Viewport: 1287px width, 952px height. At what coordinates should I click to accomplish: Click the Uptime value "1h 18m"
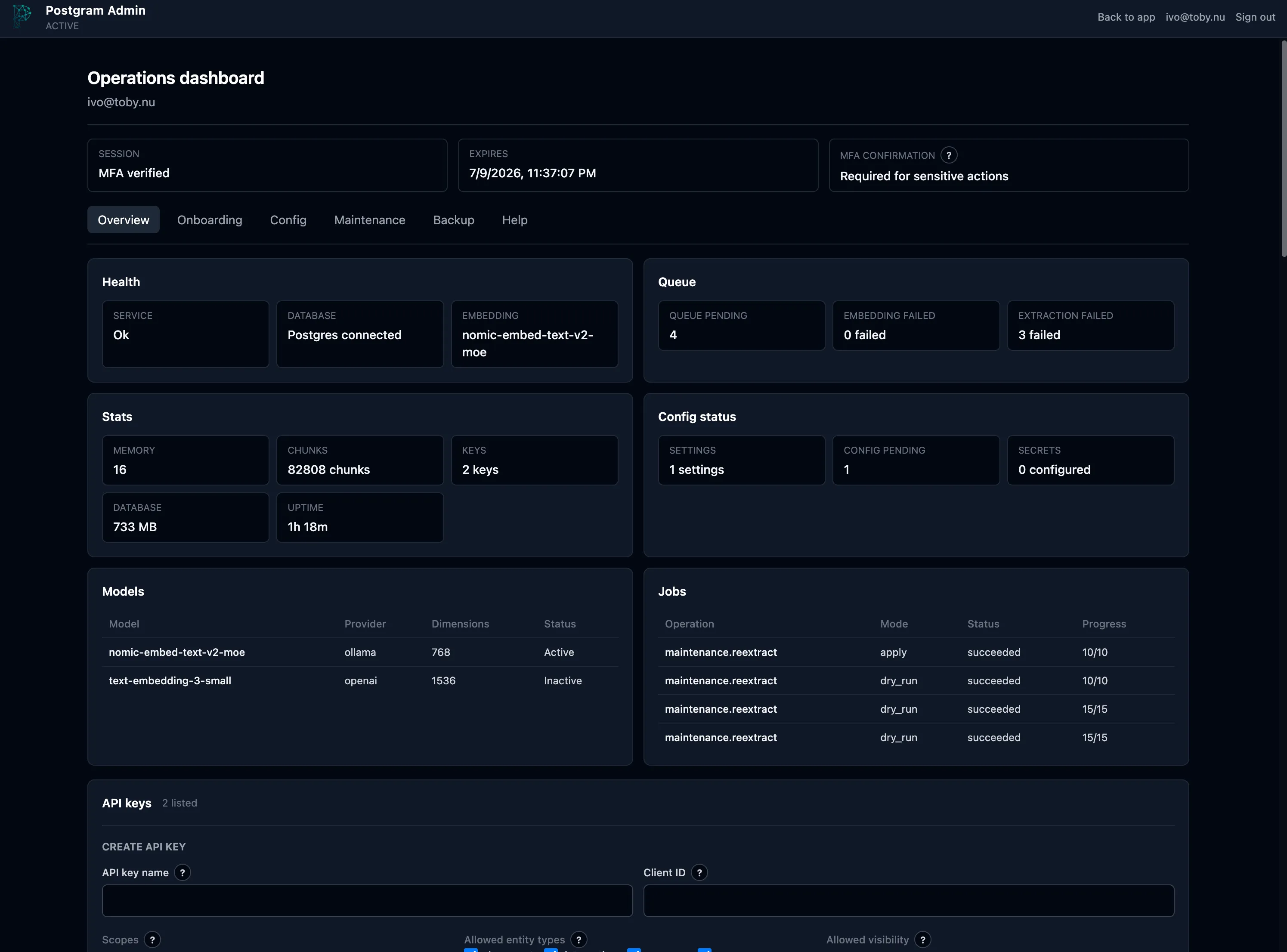click(307, 527)
